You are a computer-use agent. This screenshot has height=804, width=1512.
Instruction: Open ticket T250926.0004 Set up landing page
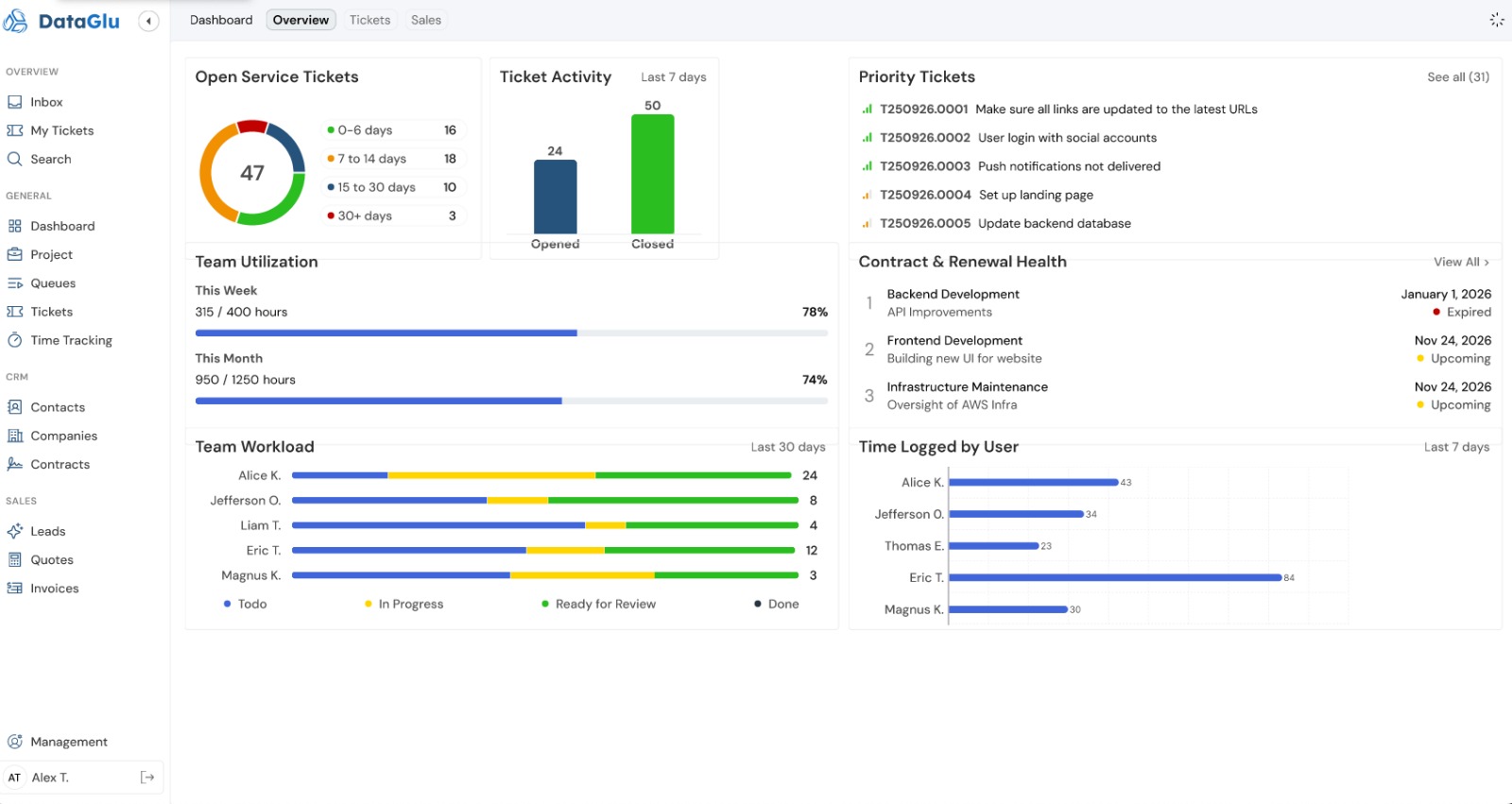pyautogui.click(x=976, y=195)
